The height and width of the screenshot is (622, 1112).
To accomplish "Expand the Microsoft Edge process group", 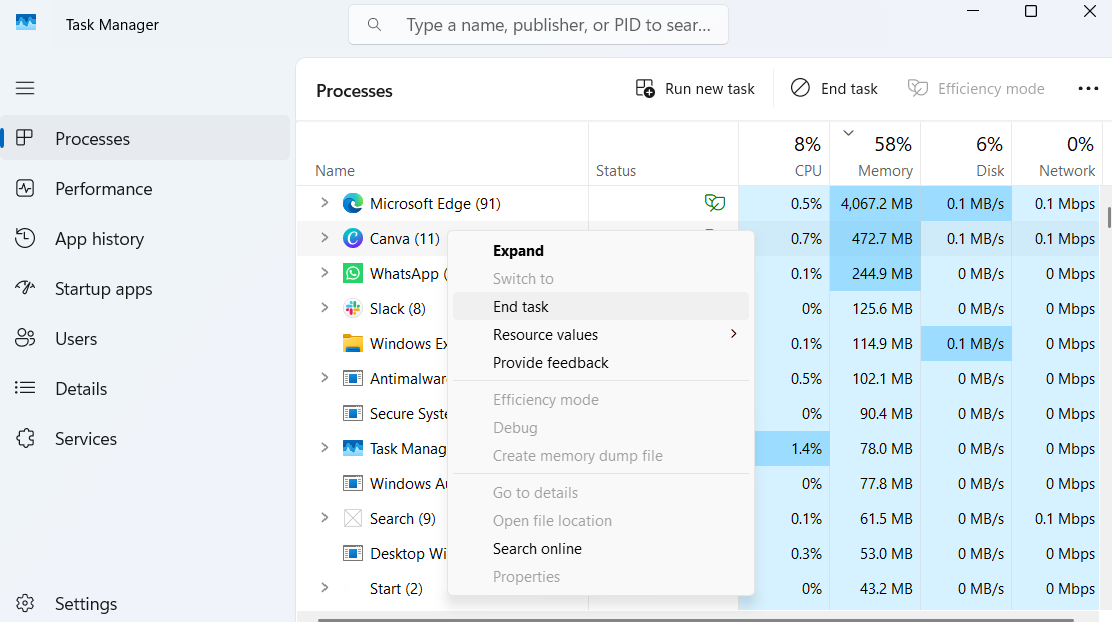I will pos(324,203).
